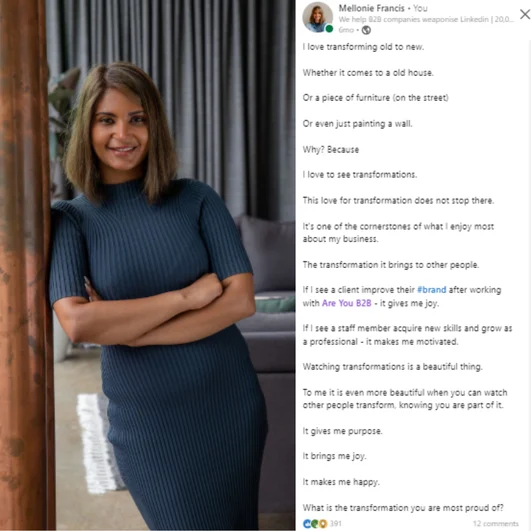
Task: Click the Mellonie Francis author name
Action: coord(371,8)
